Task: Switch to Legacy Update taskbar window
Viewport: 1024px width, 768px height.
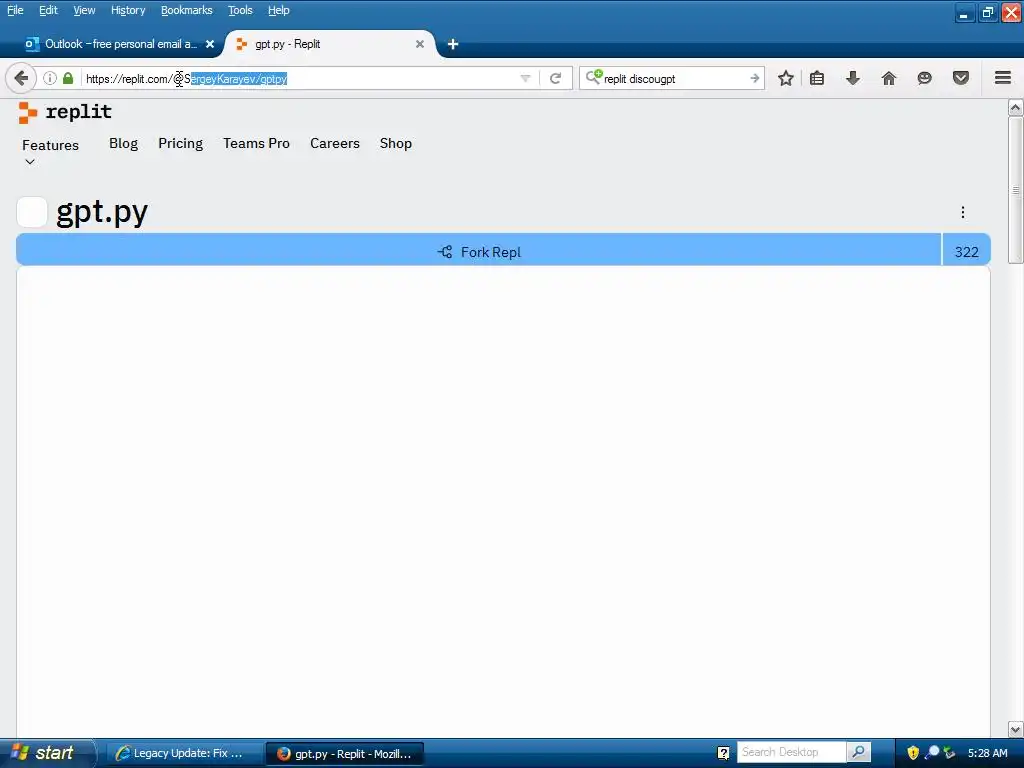Action: click(183, 754)
